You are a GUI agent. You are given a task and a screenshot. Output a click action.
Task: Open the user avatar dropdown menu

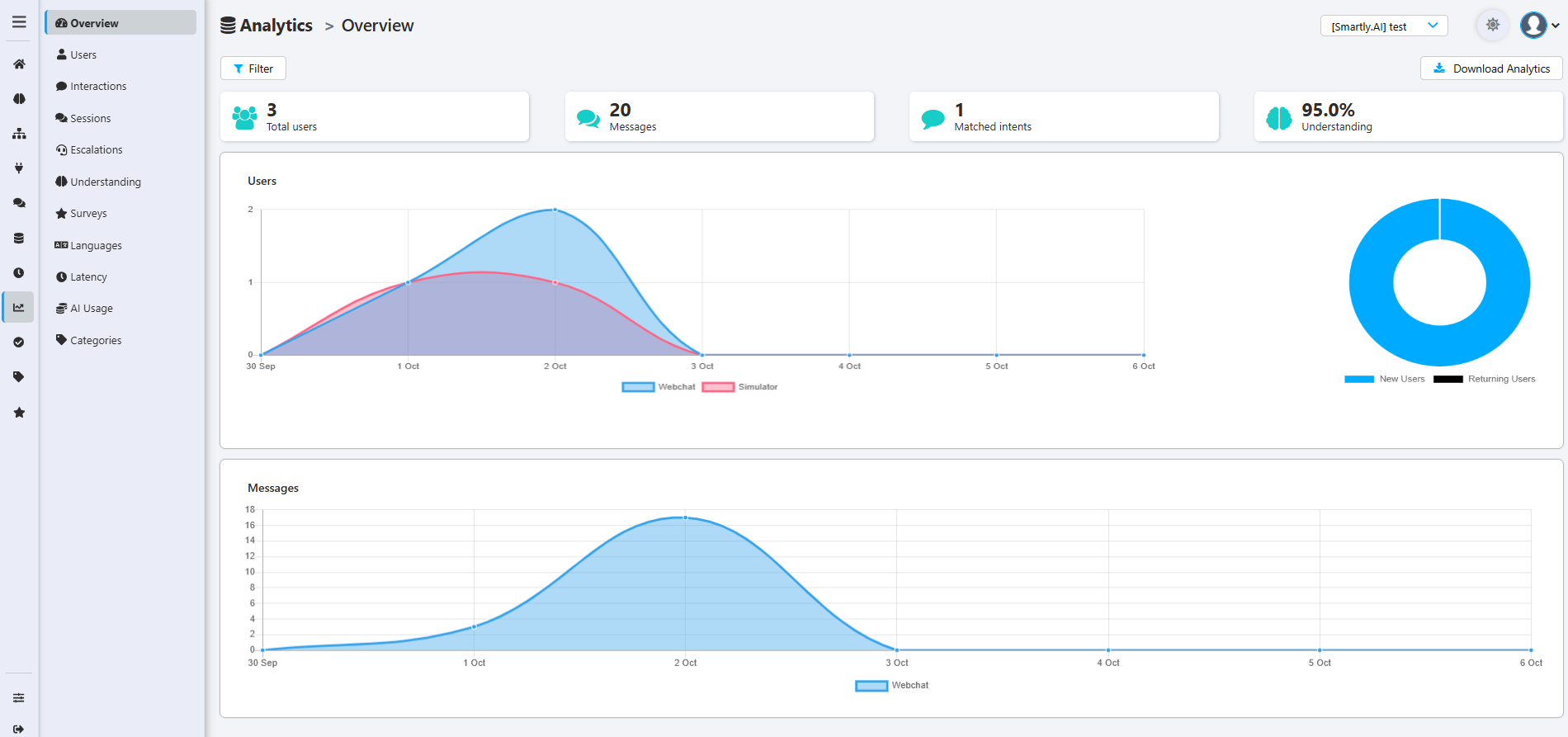[1539, 26]
